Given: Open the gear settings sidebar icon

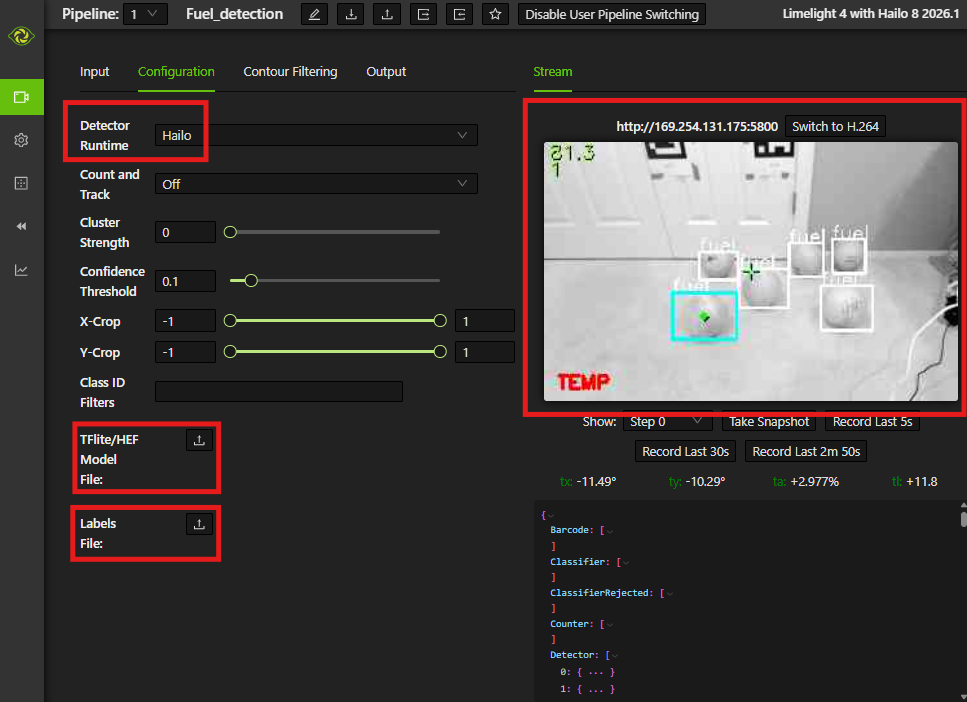Looking at the screenshot, I should coord(22,140).
